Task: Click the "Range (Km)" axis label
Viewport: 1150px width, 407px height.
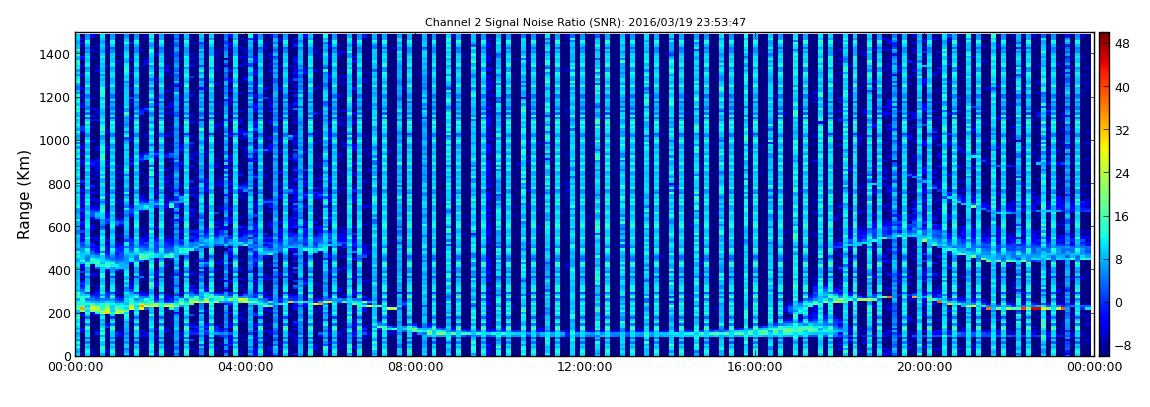Action: click(24, 194)
